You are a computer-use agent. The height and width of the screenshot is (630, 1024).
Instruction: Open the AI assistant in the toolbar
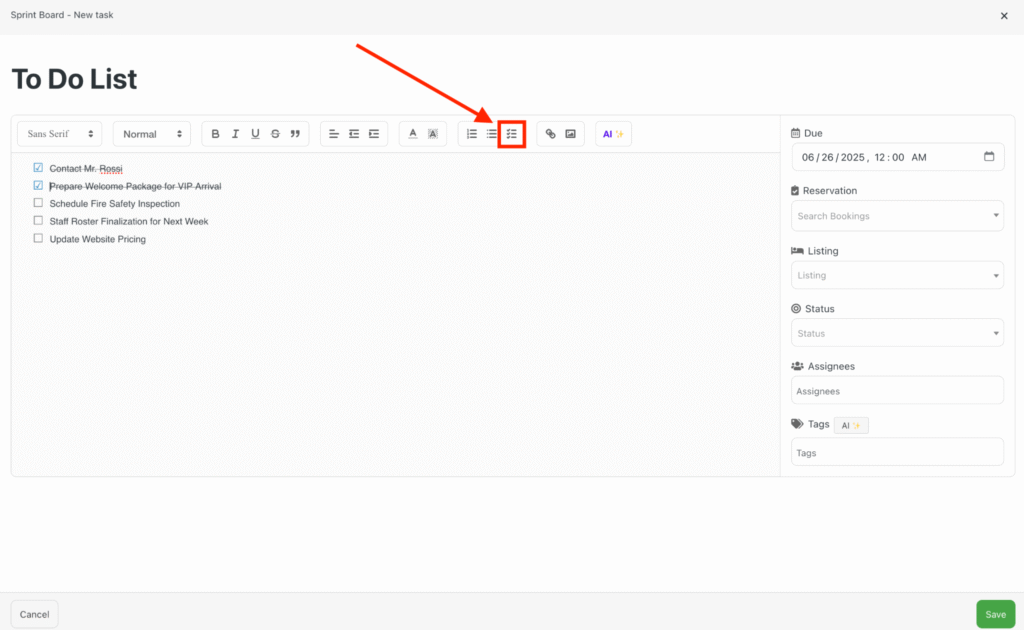pos(613,133)
